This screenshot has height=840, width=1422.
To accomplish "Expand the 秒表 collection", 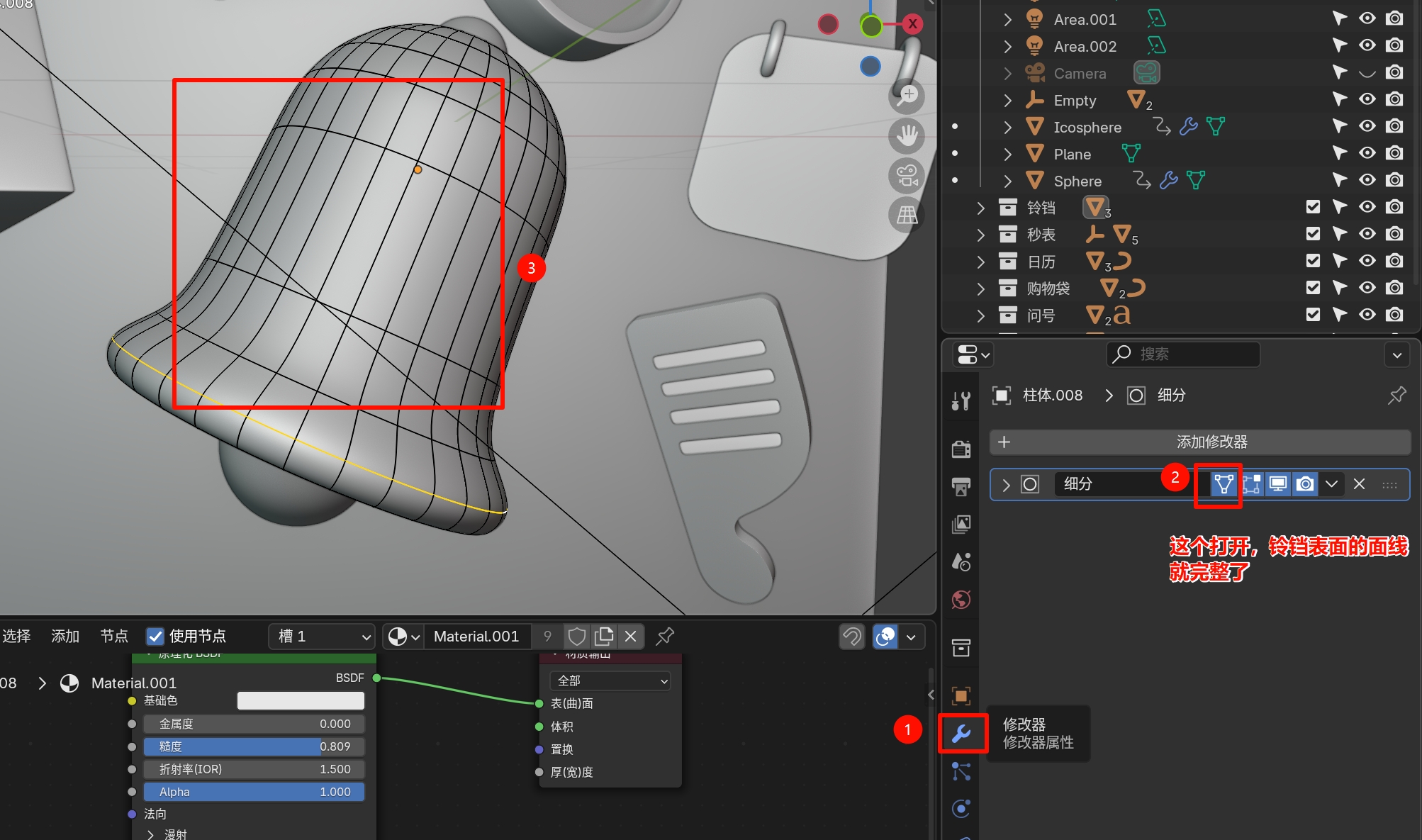I will [981, 235].
